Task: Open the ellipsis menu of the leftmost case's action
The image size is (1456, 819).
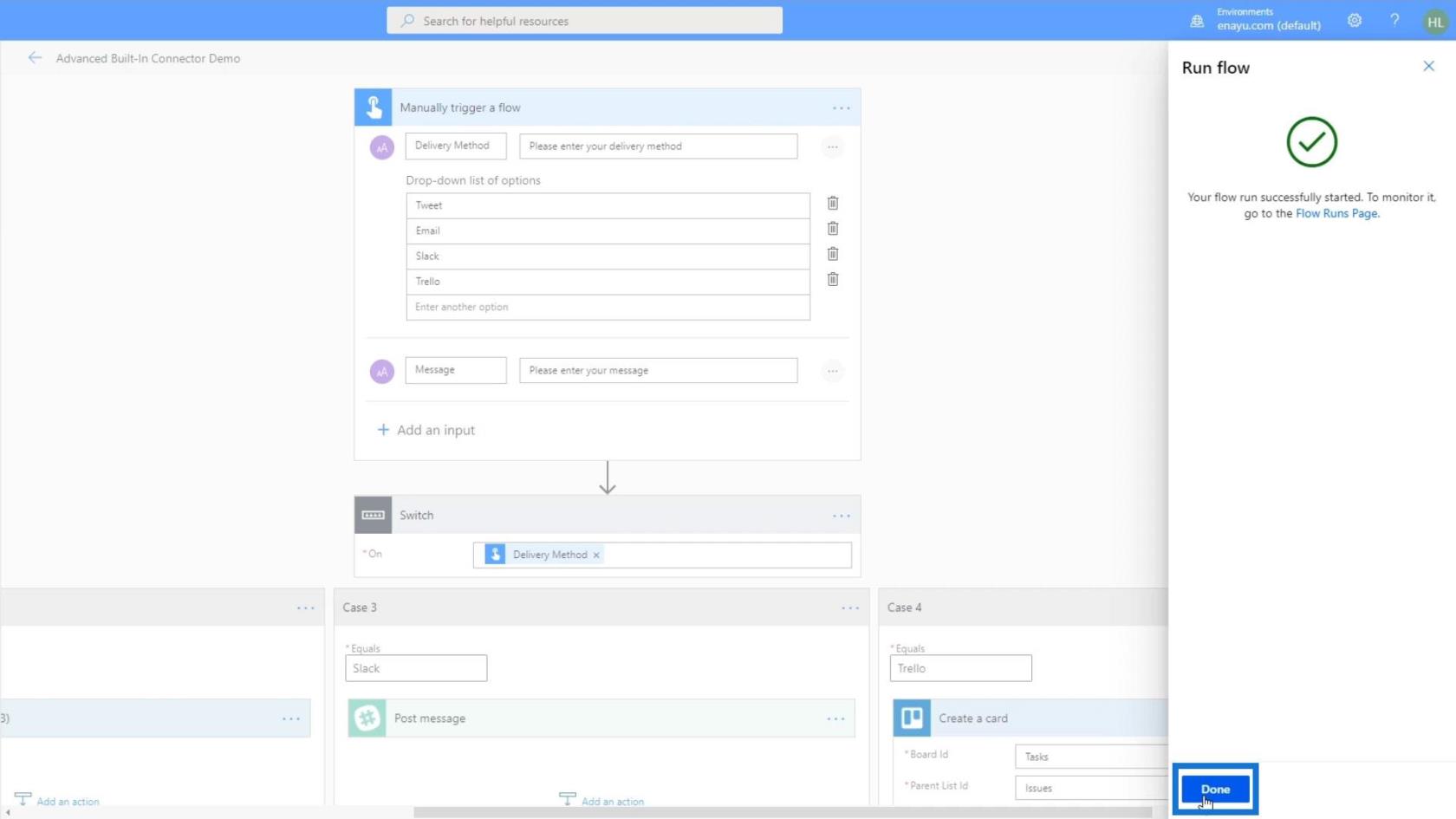Action: tap(290, 718)
